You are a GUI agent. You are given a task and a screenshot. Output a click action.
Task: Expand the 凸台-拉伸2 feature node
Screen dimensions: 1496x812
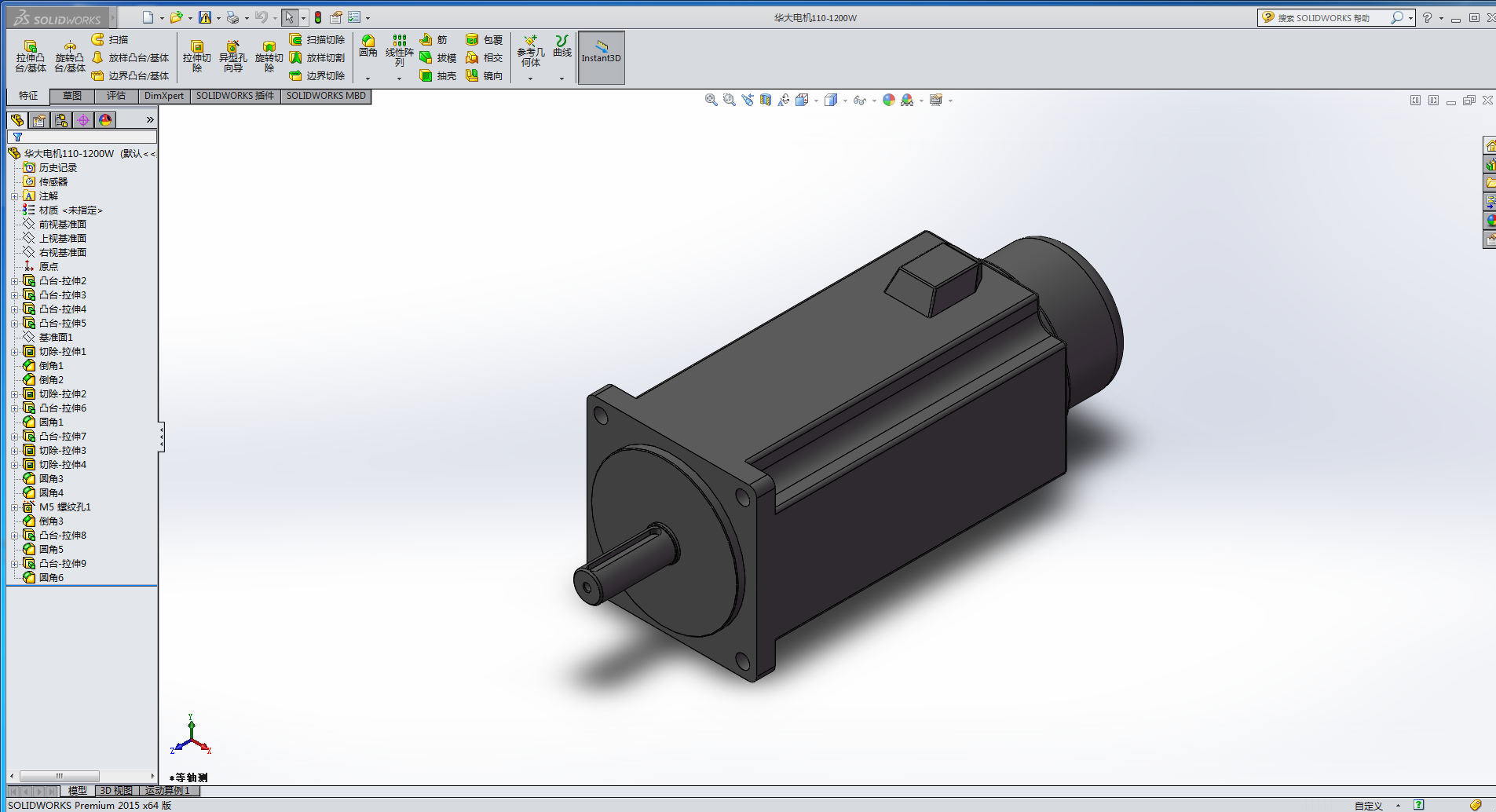pos(14,281)
